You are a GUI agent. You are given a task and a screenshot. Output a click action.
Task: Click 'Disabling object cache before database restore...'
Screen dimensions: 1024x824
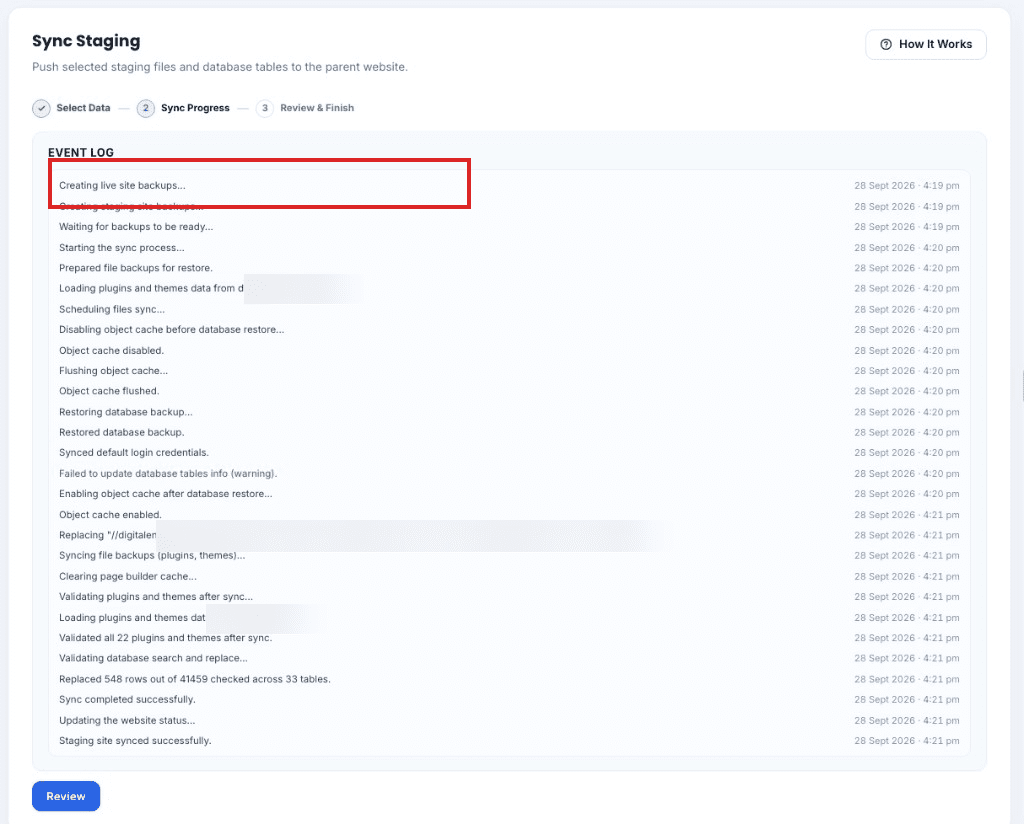[172, 329]
